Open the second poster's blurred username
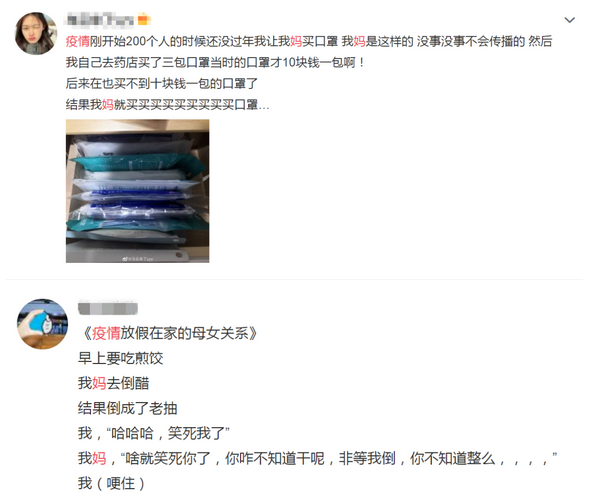This screenshot has height=504, width=595. [108, 308]
